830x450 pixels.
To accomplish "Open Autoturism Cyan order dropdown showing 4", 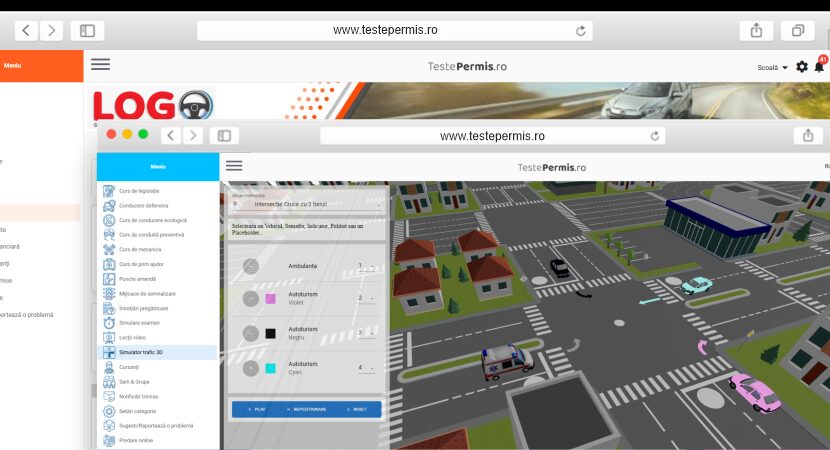I will pyautogui.click(x=366, y=368).
